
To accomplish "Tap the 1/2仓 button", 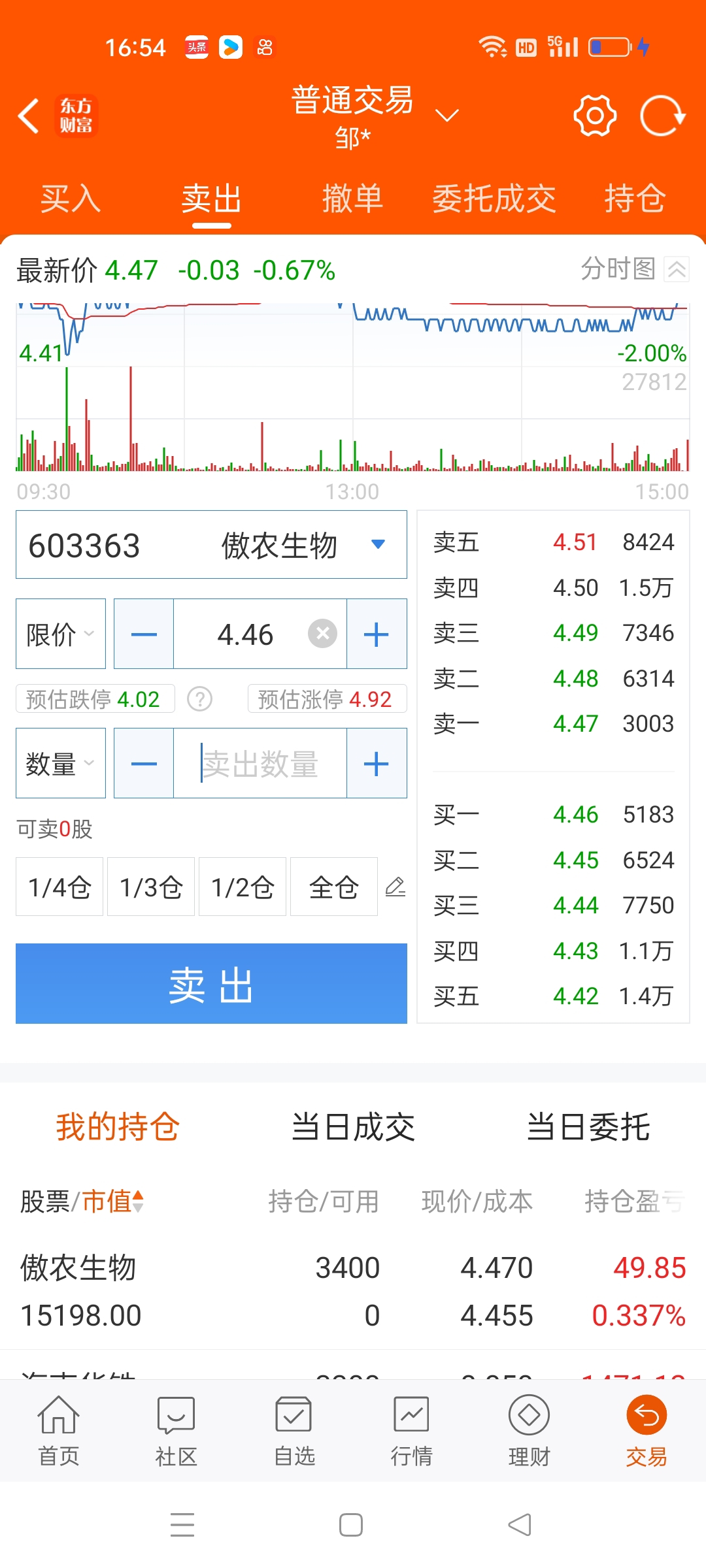I will coord(243,887).
